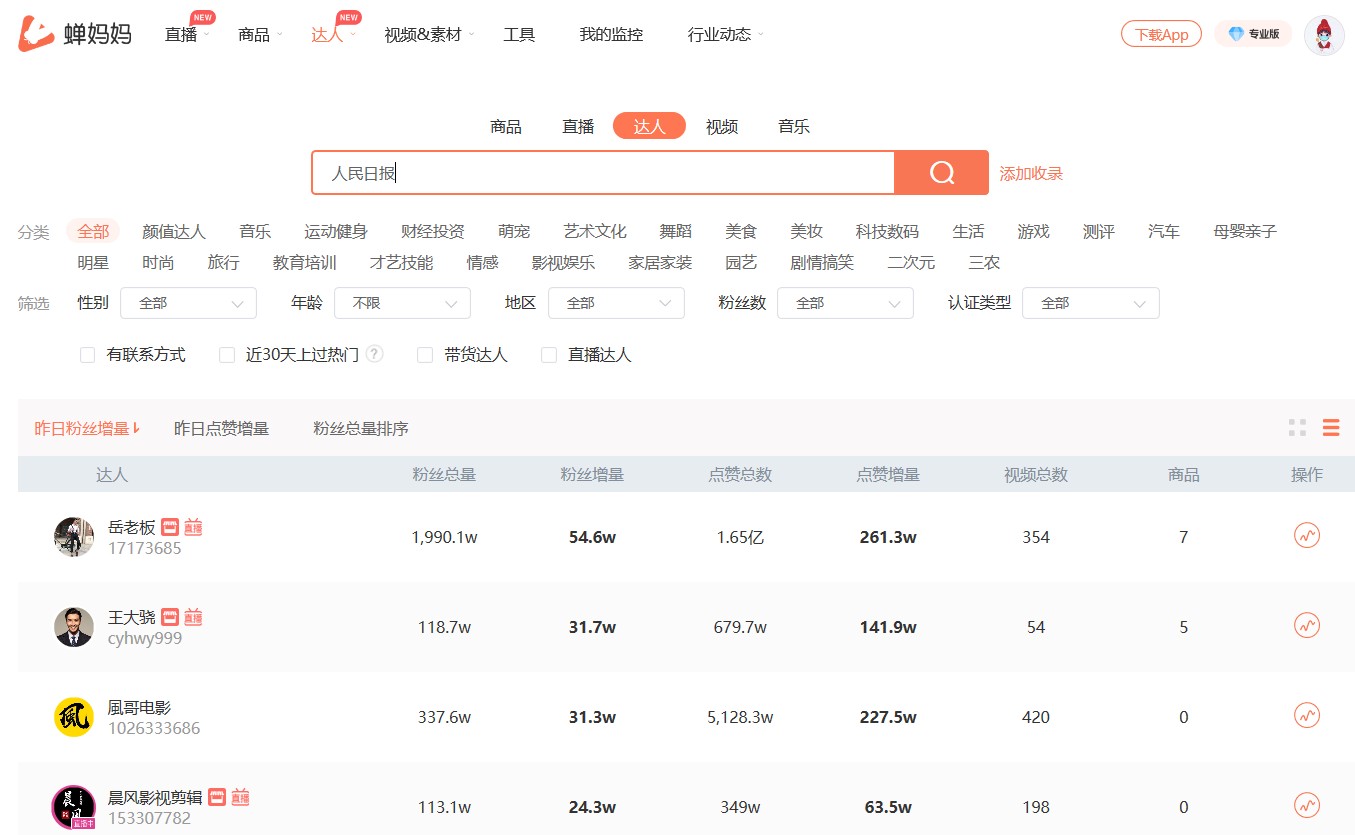Click the 下载App button
The width and height of the screenshot is (1355, 835).
click(x=1161, y=34)
